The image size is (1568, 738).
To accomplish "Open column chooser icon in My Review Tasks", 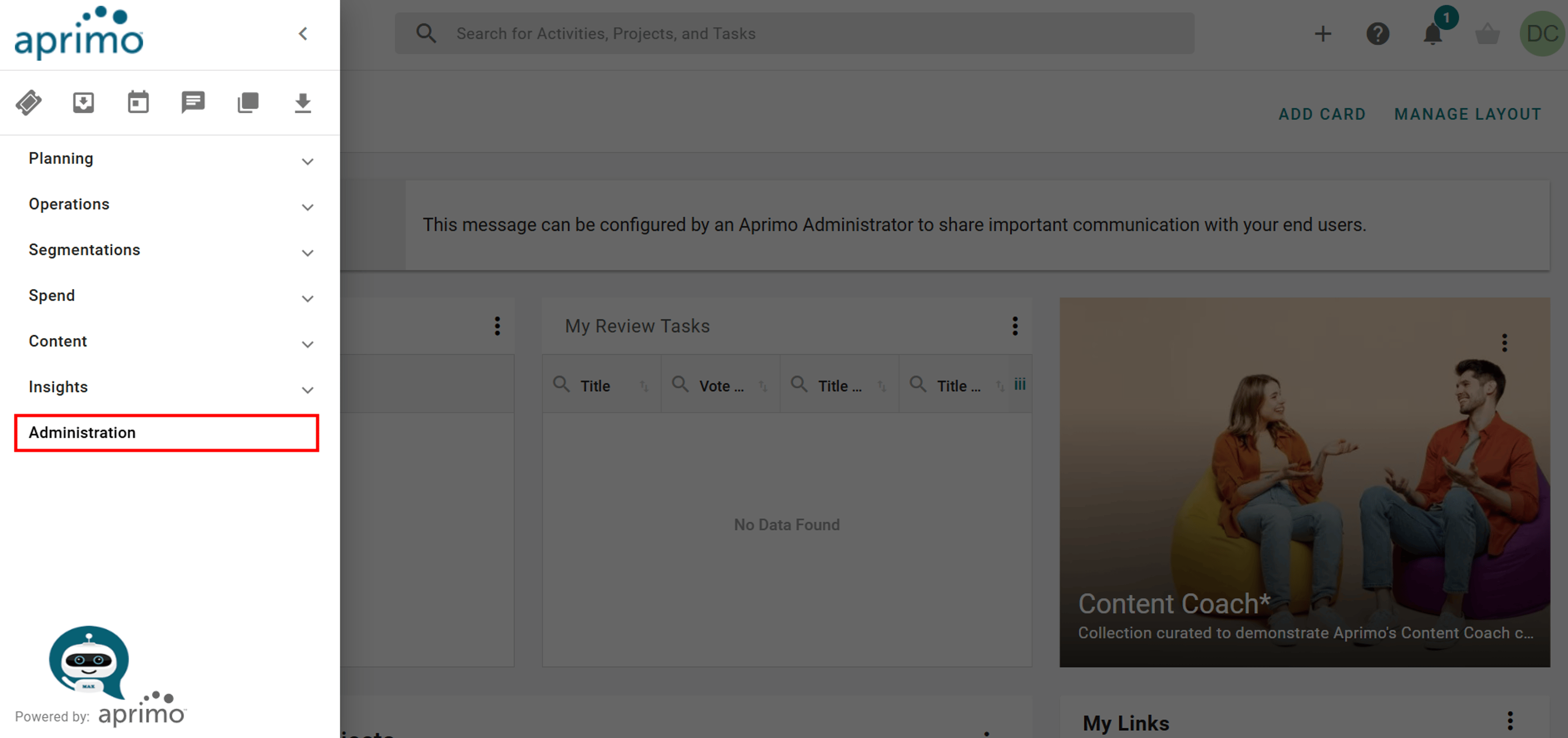I will [1020, 385].
